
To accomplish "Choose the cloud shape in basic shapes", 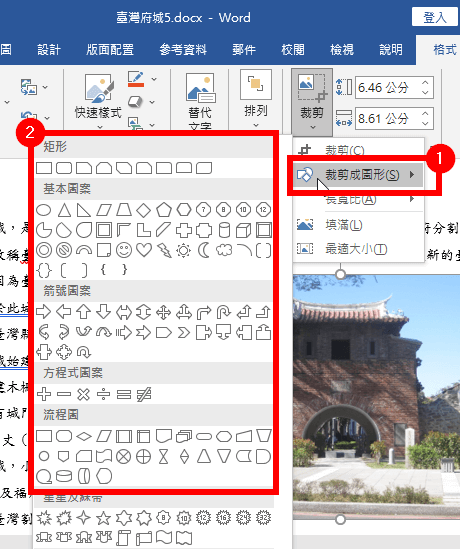I will click(224, 250).
